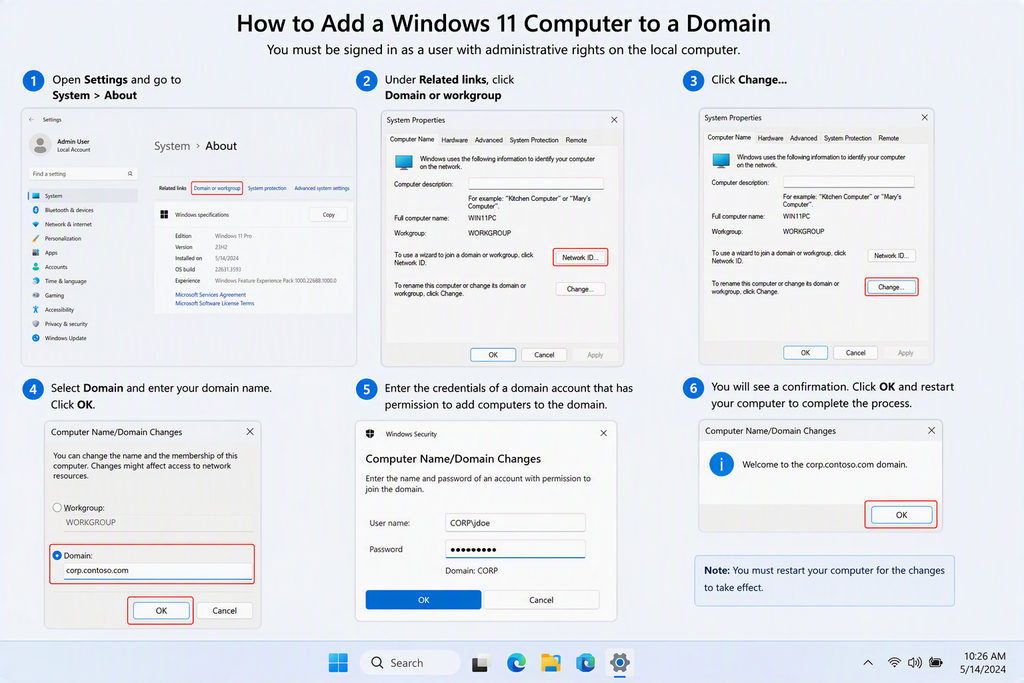Open Remote tab in step 2 window

click(x=576, y=140)
